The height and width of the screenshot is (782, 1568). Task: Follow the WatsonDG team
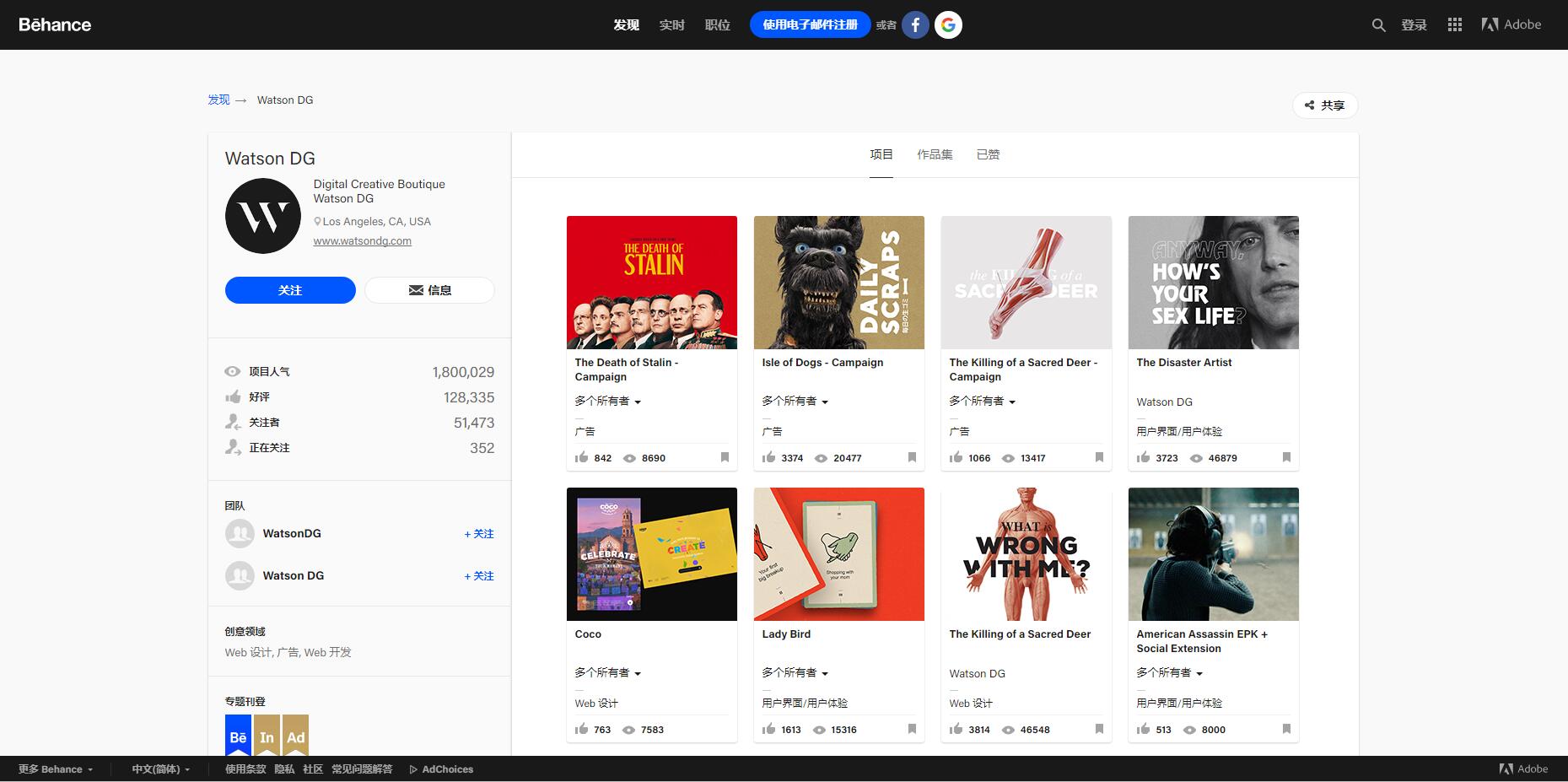pyautogui.click(x=479, y=534)
